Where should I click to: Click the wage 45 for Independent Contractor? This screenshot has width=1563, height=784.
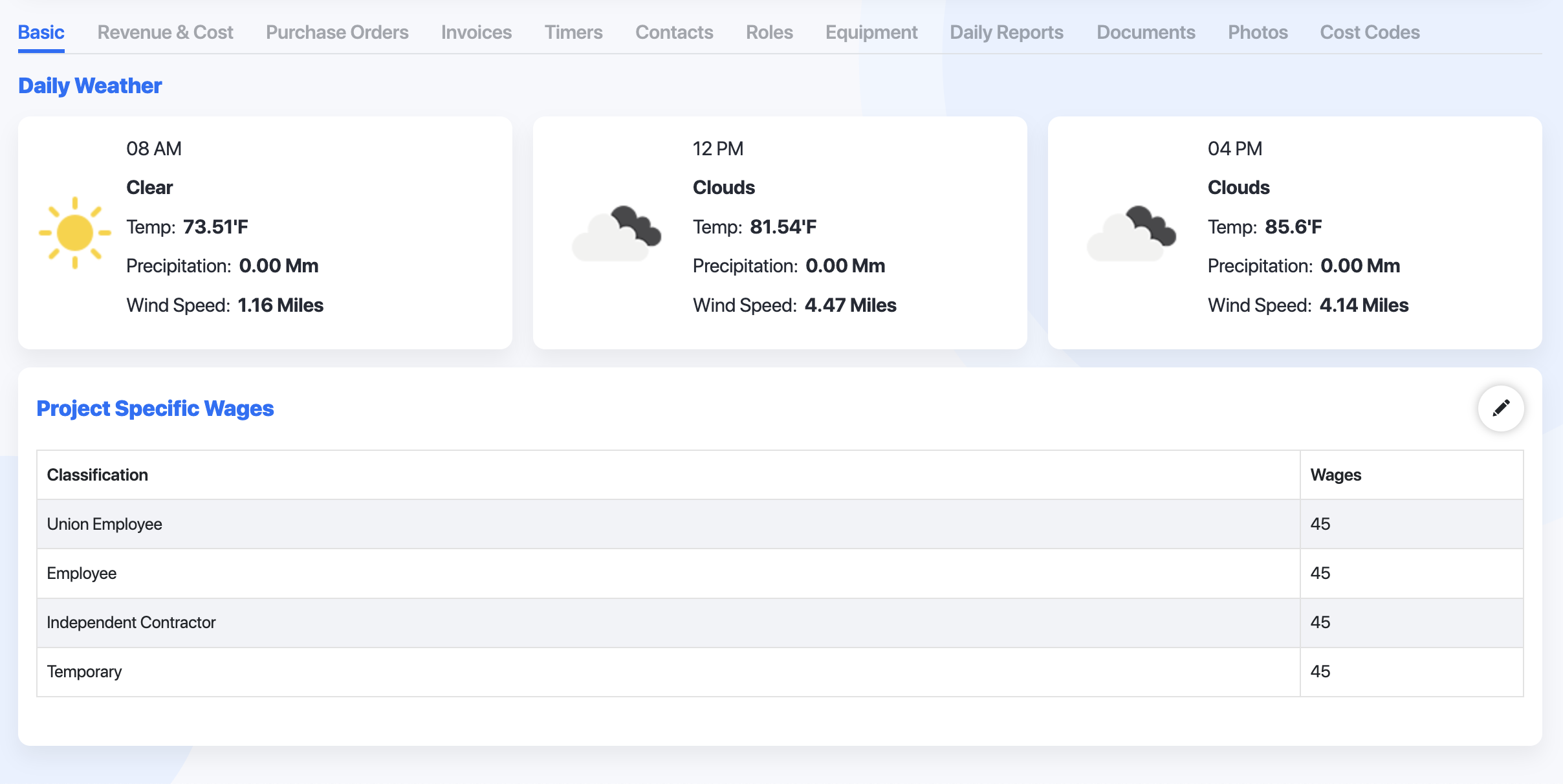pyautogui.click(x=1320, y=622)
